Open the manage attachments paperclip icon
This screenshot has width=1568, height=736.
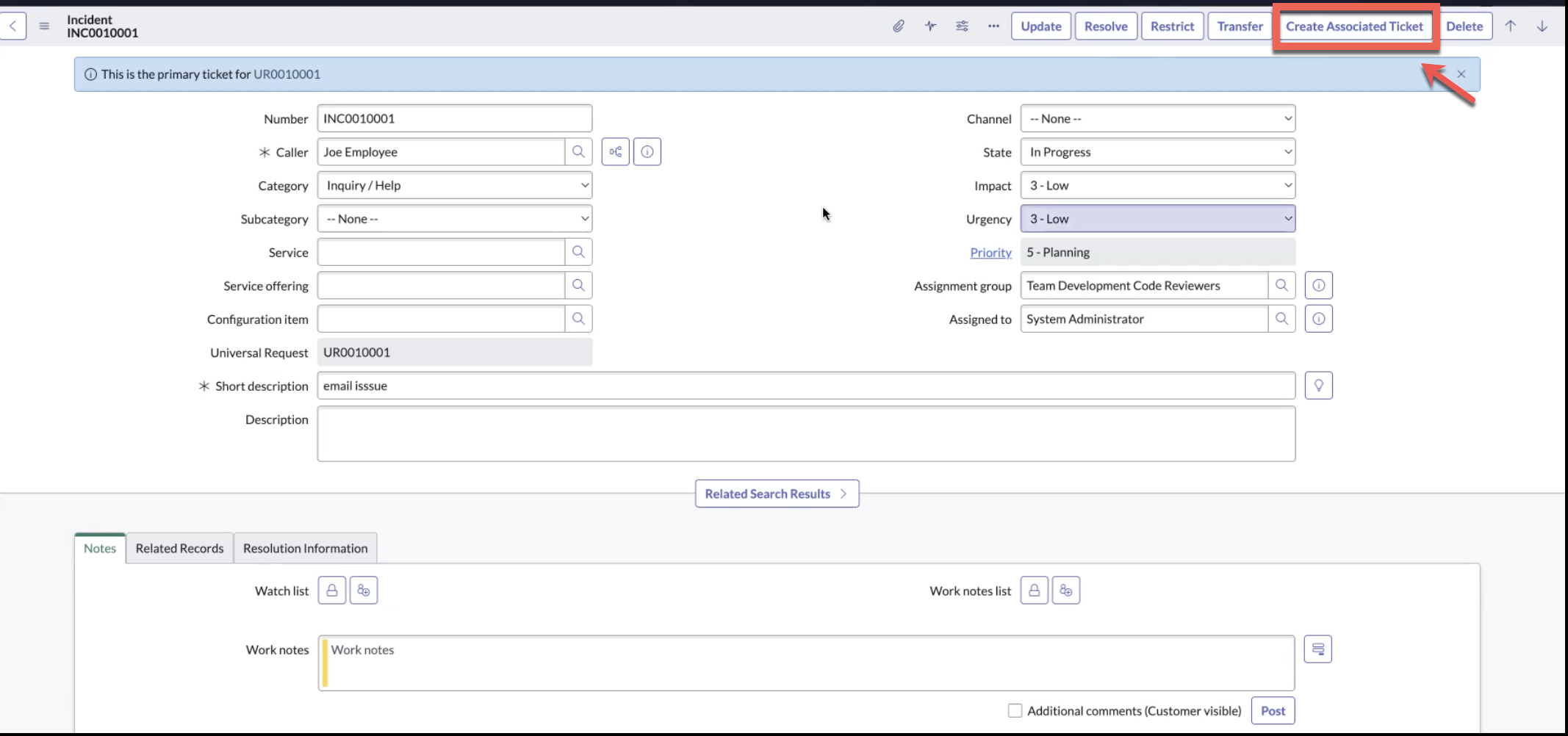point(899,26)
